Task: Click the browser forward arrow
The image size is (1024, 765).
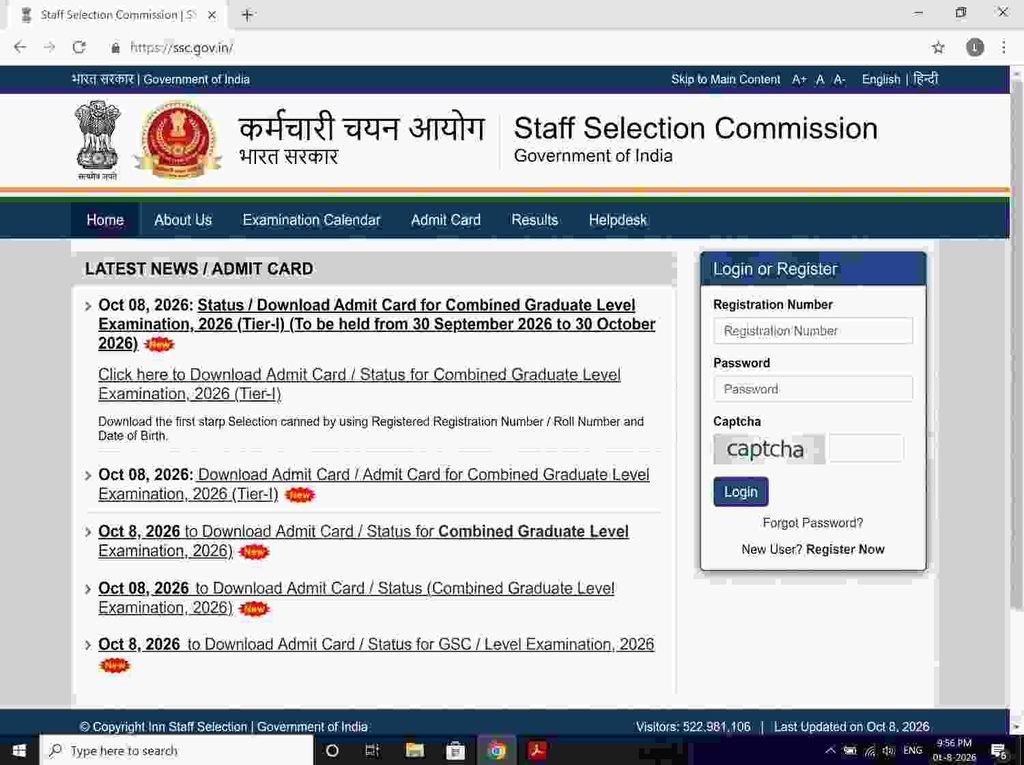Action: coord(50,47)
